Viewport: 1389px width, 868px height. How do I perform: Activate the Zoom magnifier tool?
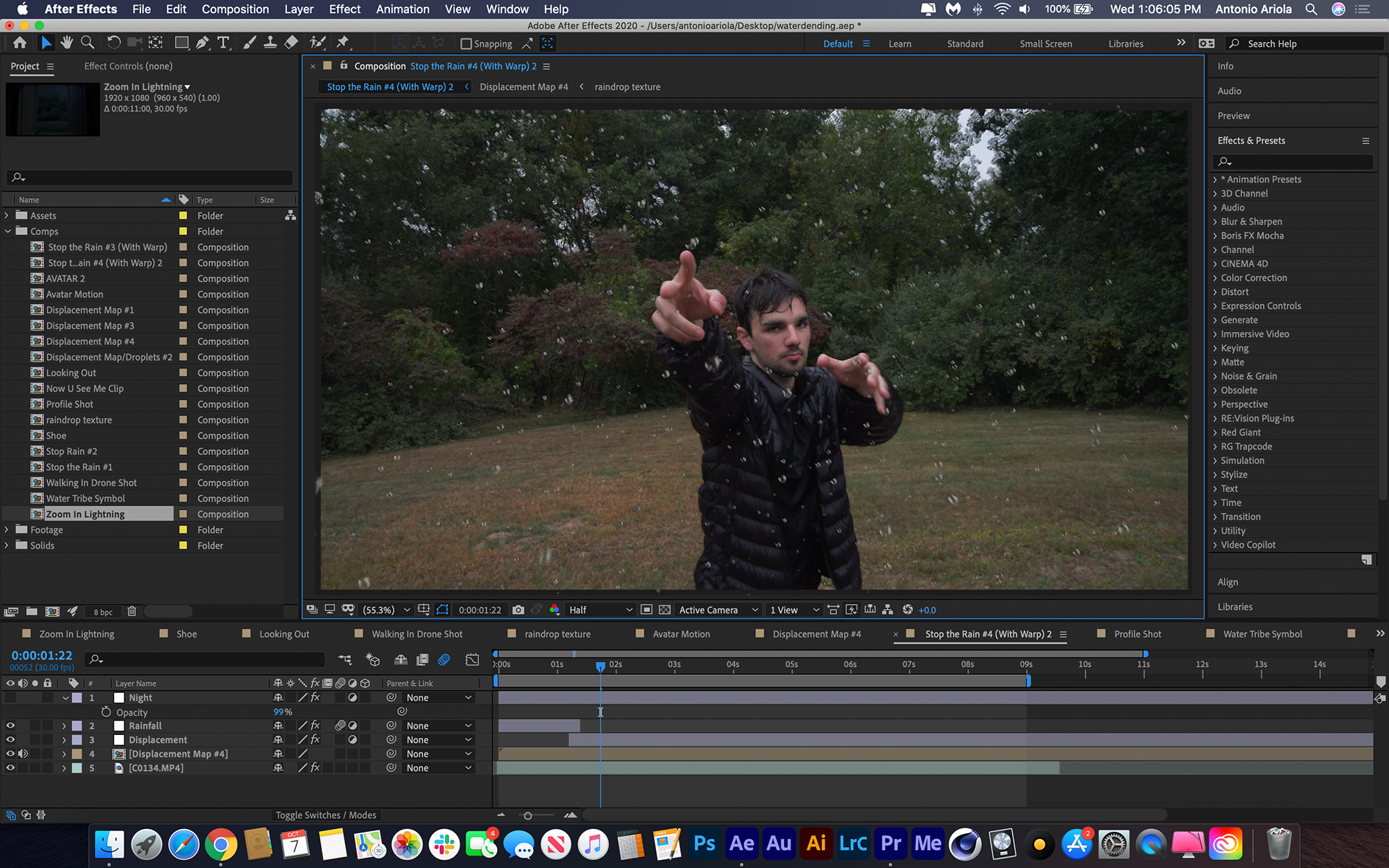tap(88, 43)
